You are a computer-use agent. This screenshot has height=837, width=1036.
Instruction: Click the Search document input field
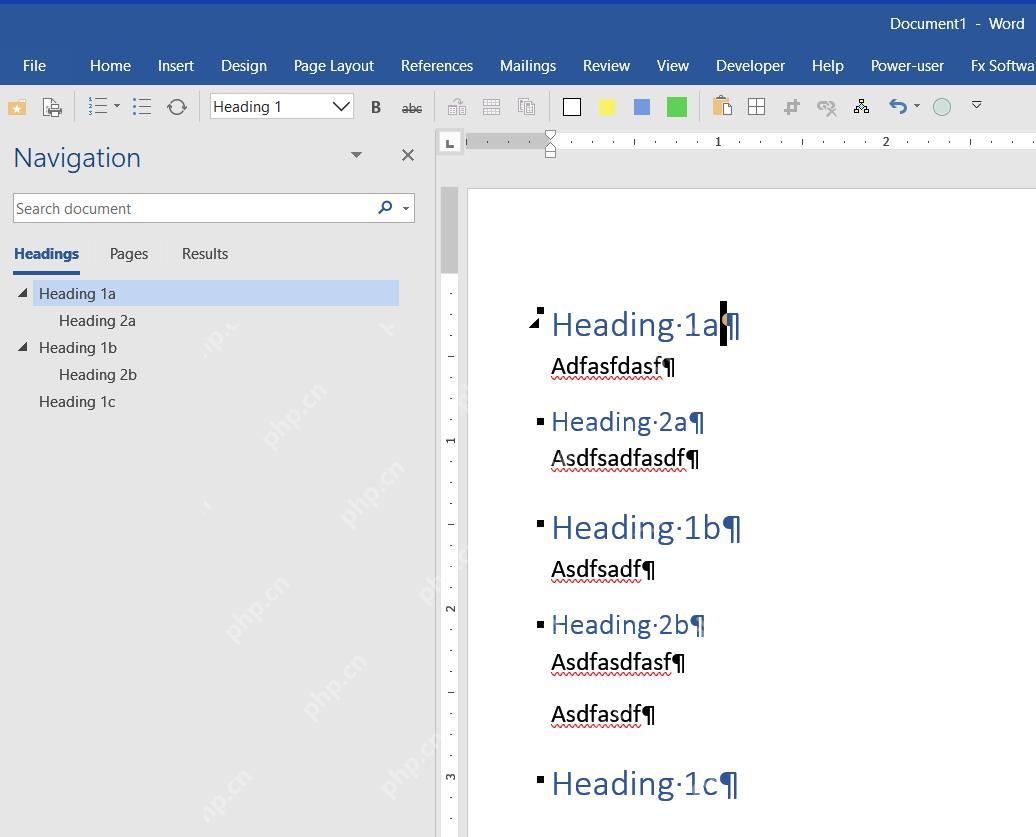tap(195, 208)
